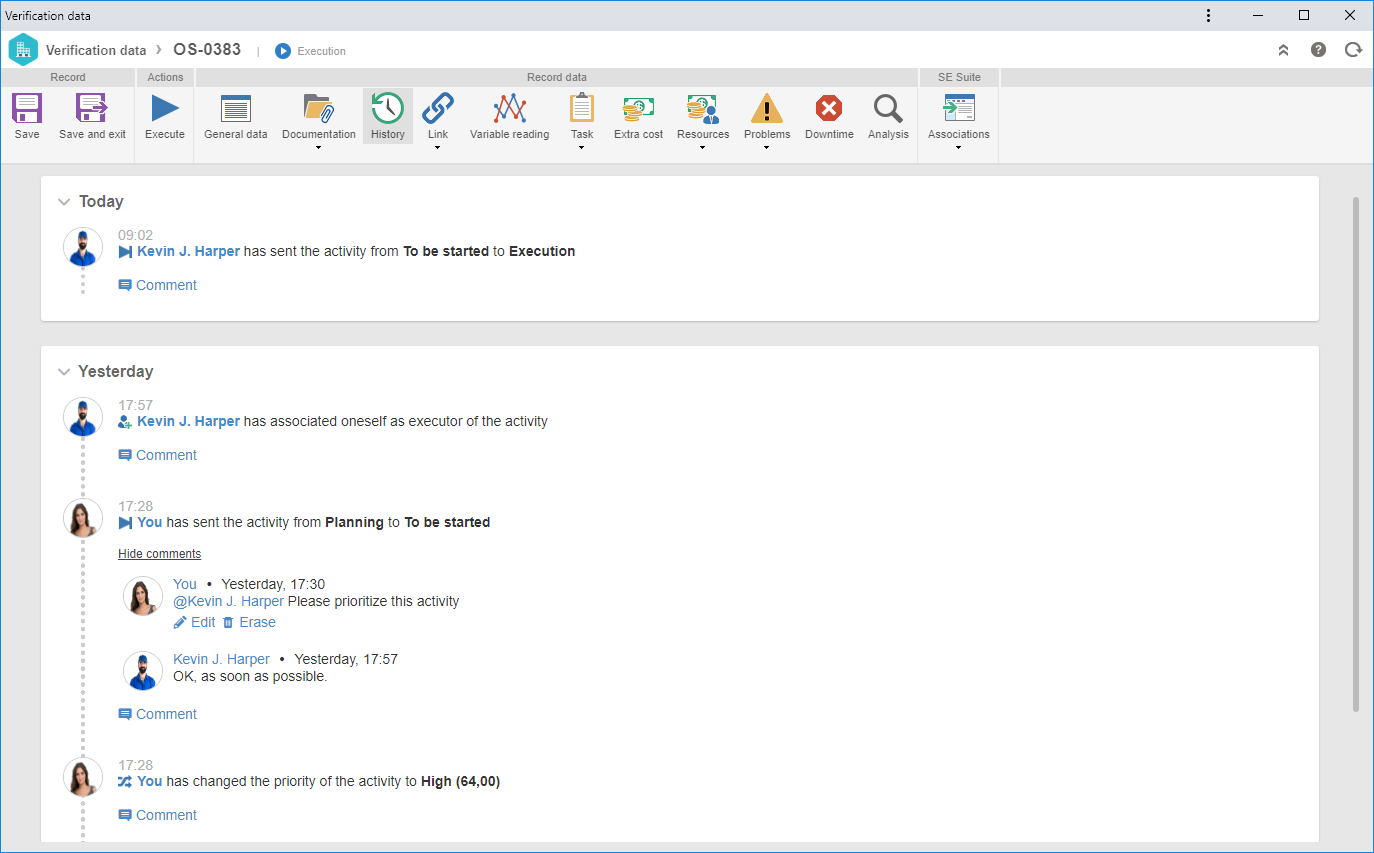This screenshot has width=1374, height=853.
Task: Collapse the Yesterday section chevron
Action: [x=64, y=372]
